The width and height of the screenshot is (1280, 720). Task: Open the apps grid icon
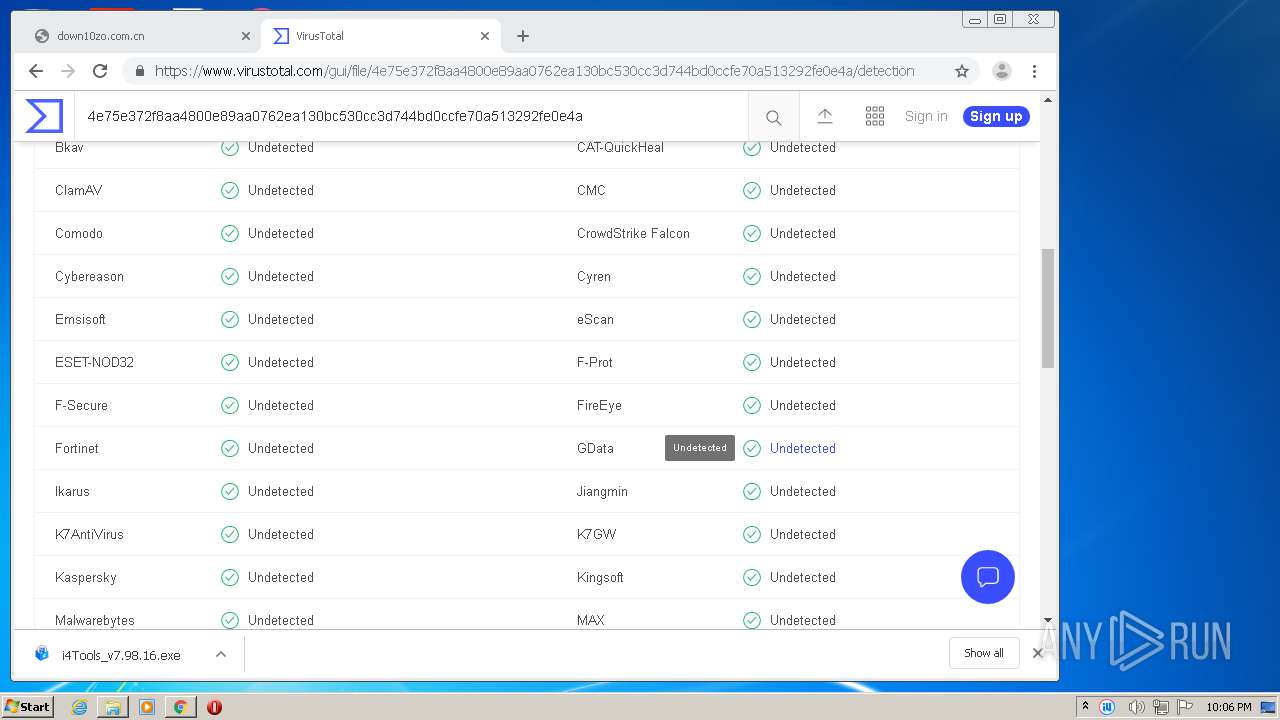tap(875, 116)
